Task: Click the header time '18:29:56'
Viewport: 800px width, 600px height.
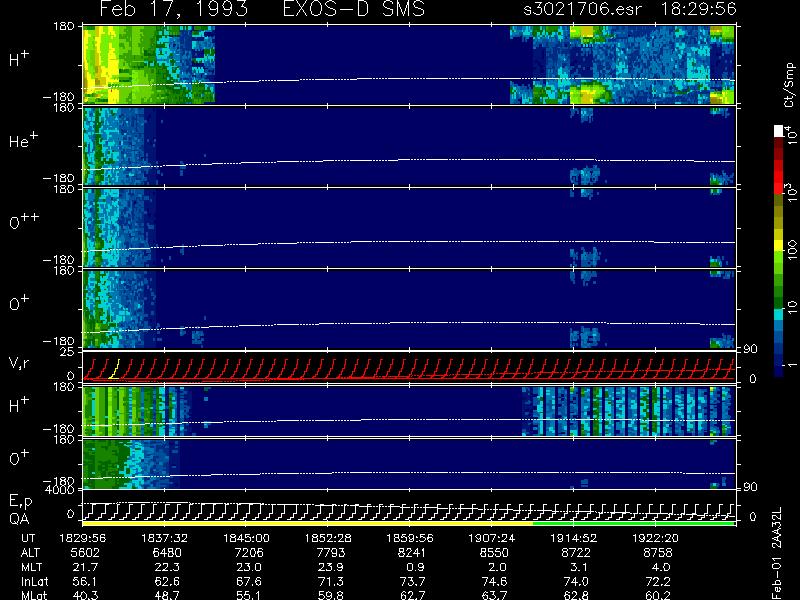Action: coord(698,9)
